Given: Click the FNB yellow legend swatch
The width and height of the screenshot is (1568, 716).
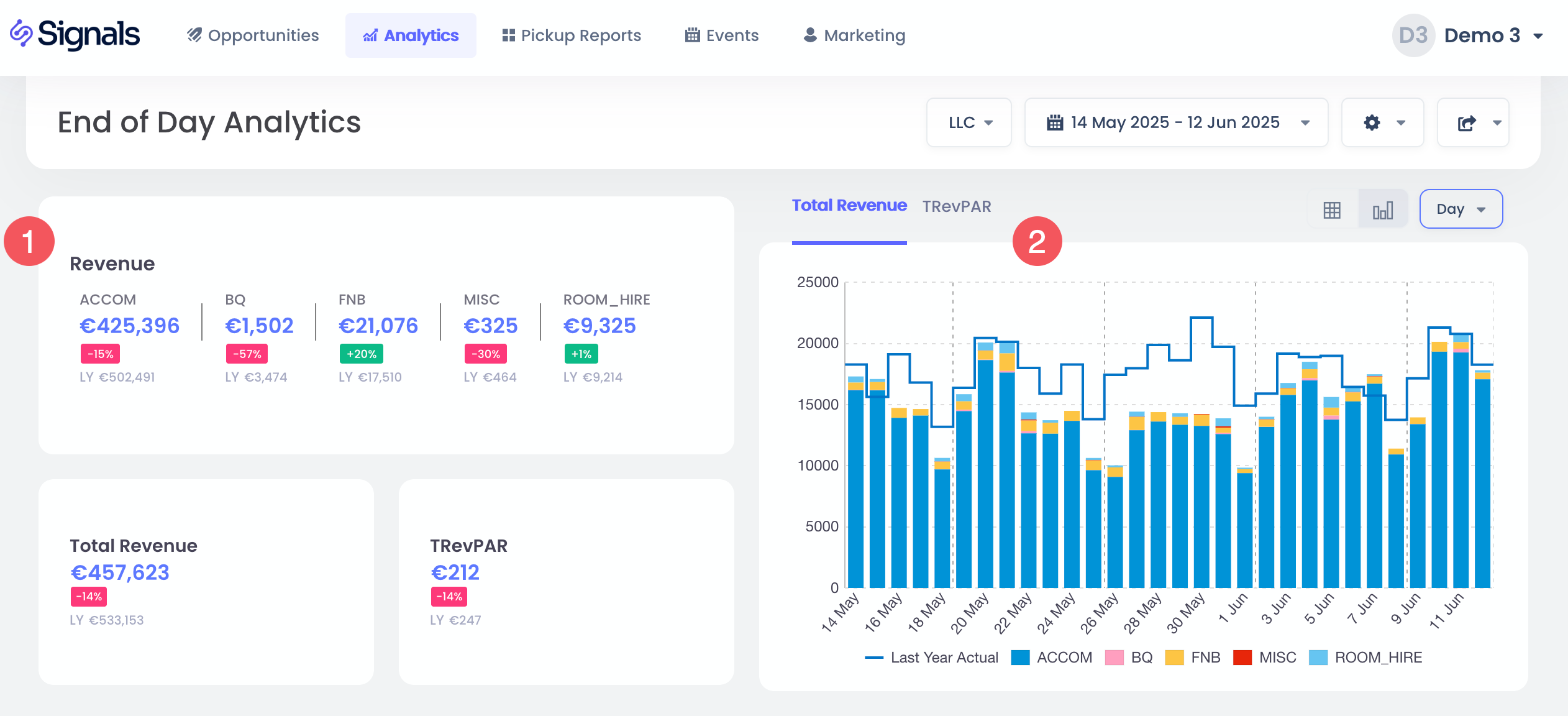Looking at the screenshot, I should tap(1174, 658).
